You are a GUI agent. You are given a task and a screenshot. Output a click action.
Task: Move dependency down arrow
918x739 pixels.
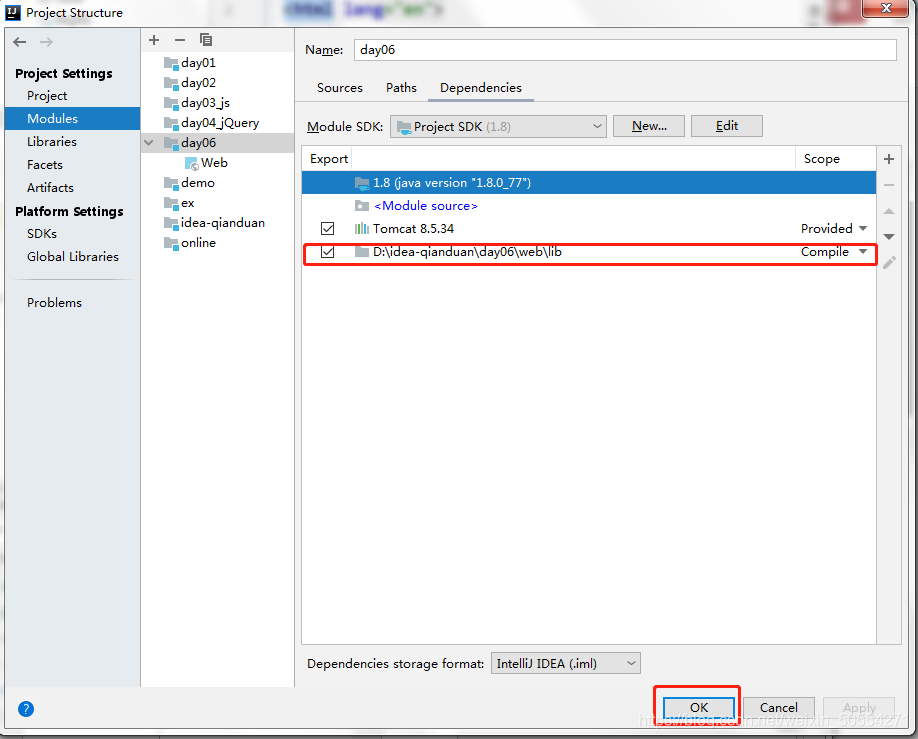[889, 237]
